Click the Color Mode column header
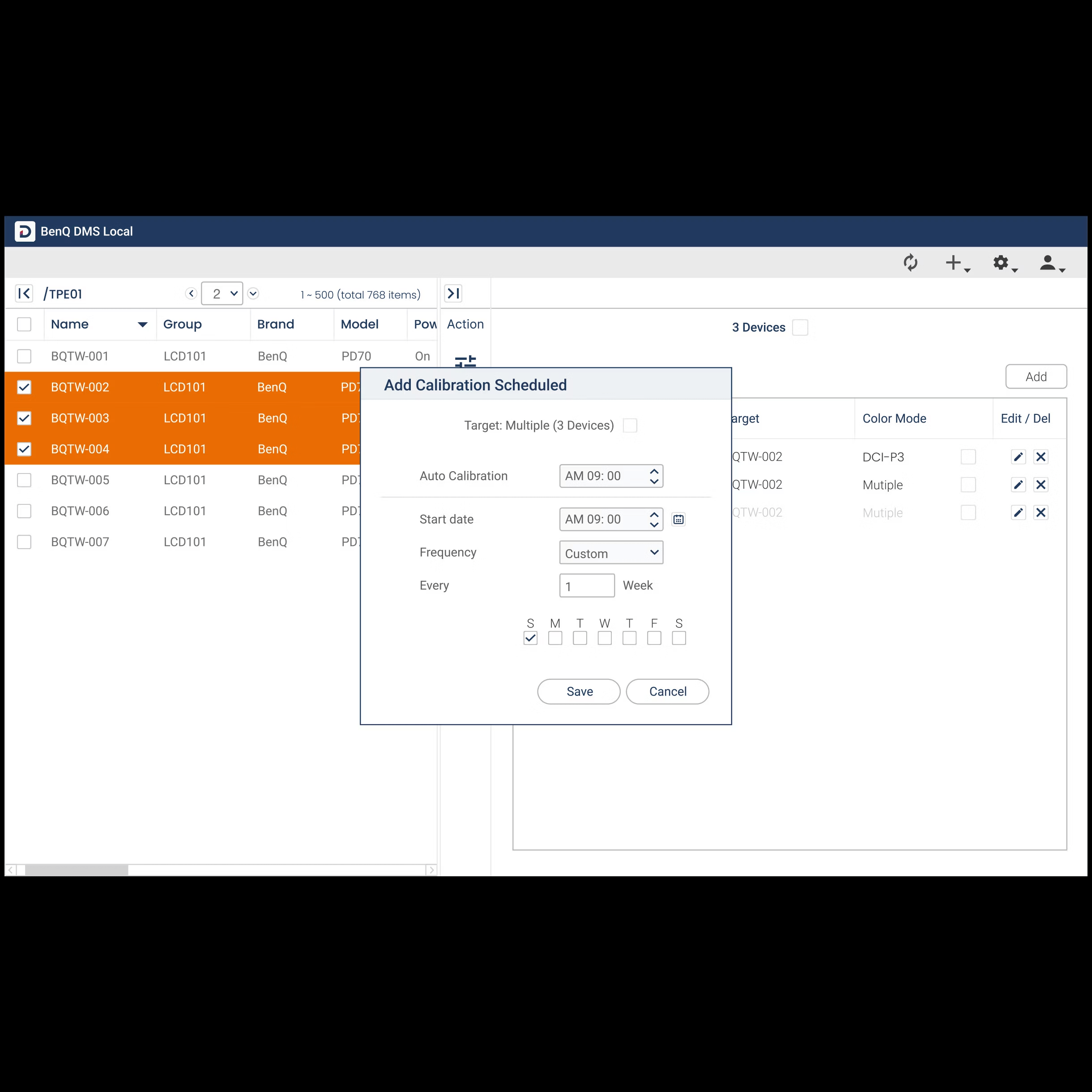The height and width of the screenshot is (1092, 1092). (x=894, y=418)
